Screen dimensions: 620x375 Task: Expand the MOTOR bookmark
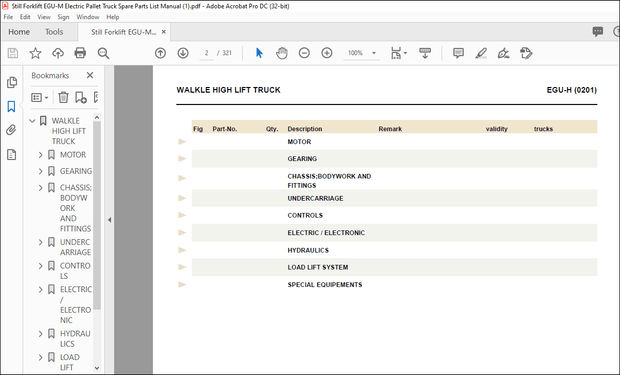click(40, 155)
